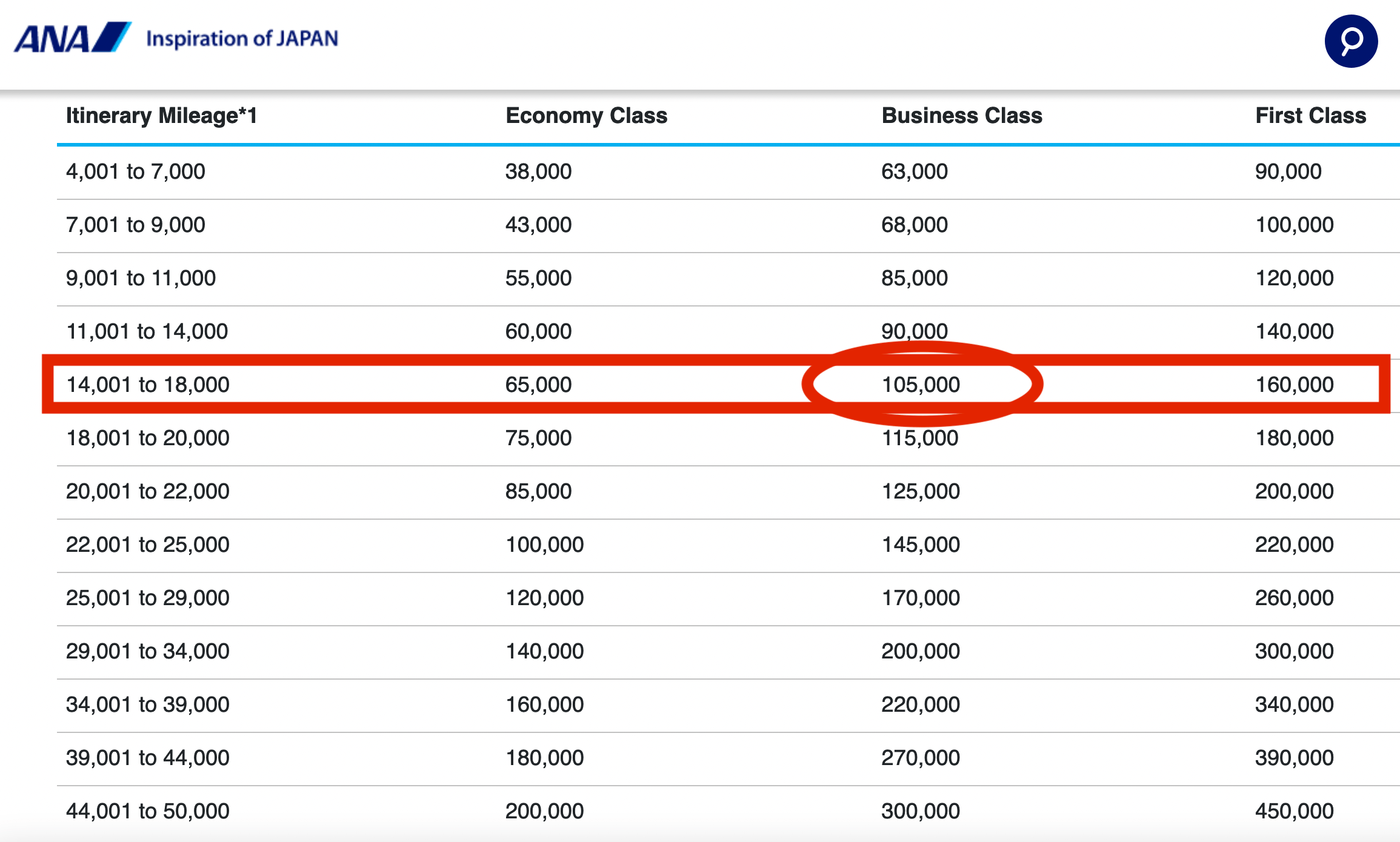Select Economy 60,000 in row 11,001 to 14,000
Screen dimensions: 1400x842
[x=539, y=331]
